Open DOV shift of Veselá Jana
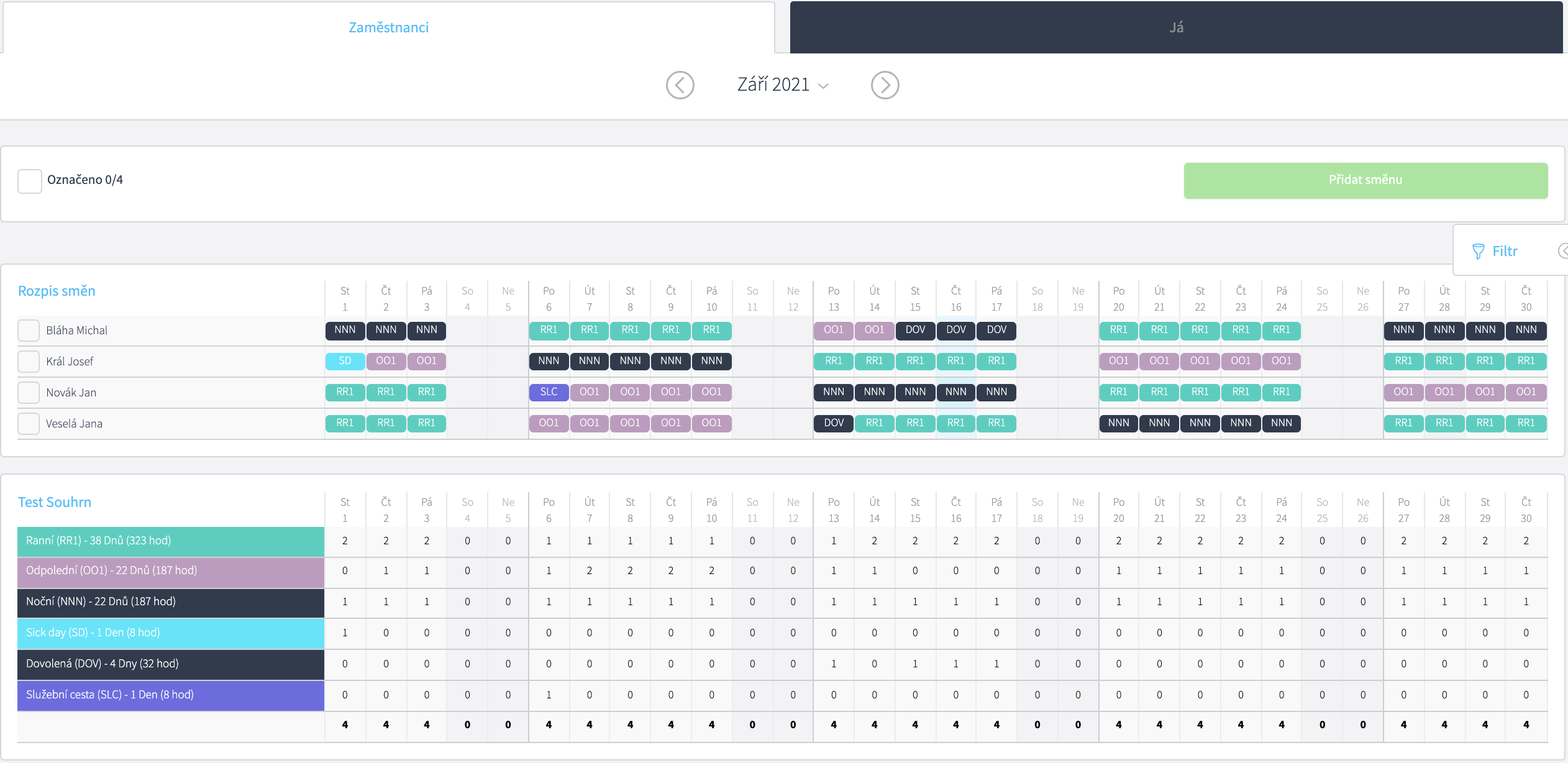Screen dimensions: 1568x763 (x=833, y=423)
